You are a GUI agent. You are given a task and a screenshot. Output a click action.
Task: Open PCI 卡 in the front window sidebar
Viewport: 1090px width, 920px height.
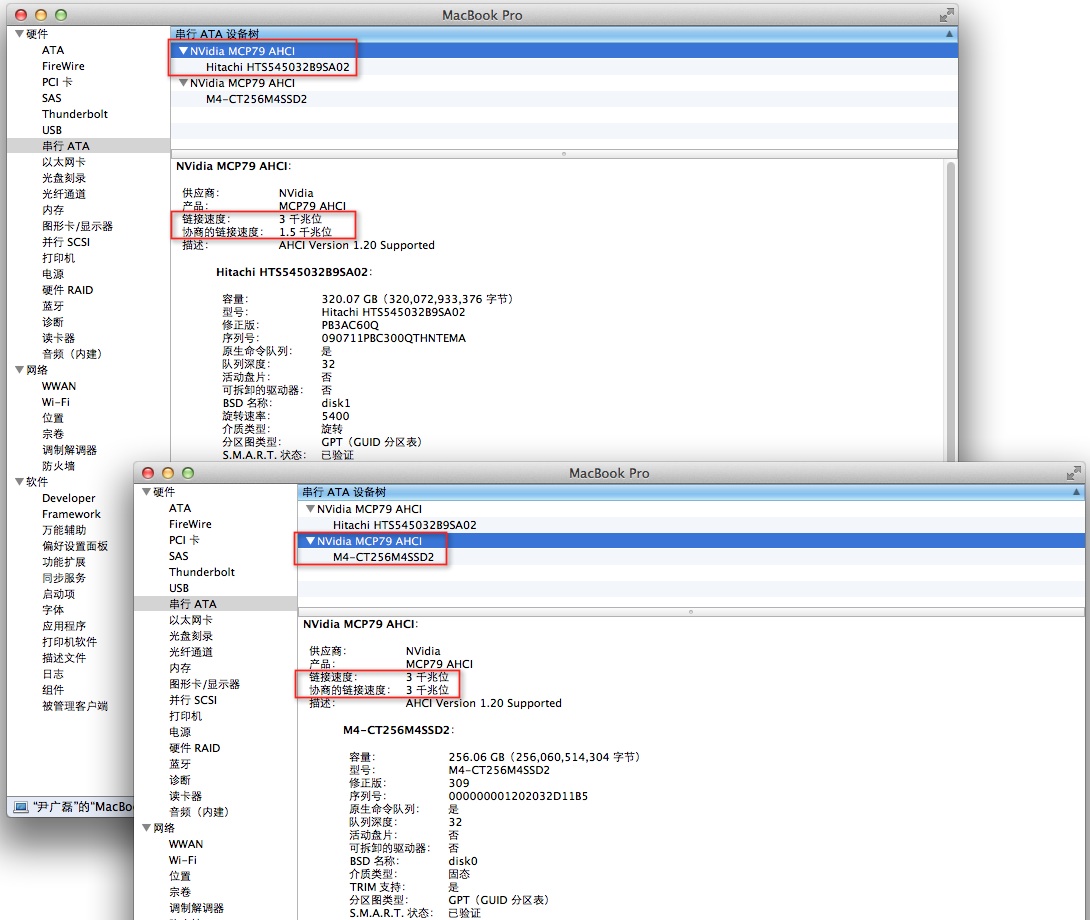(184, 540)
